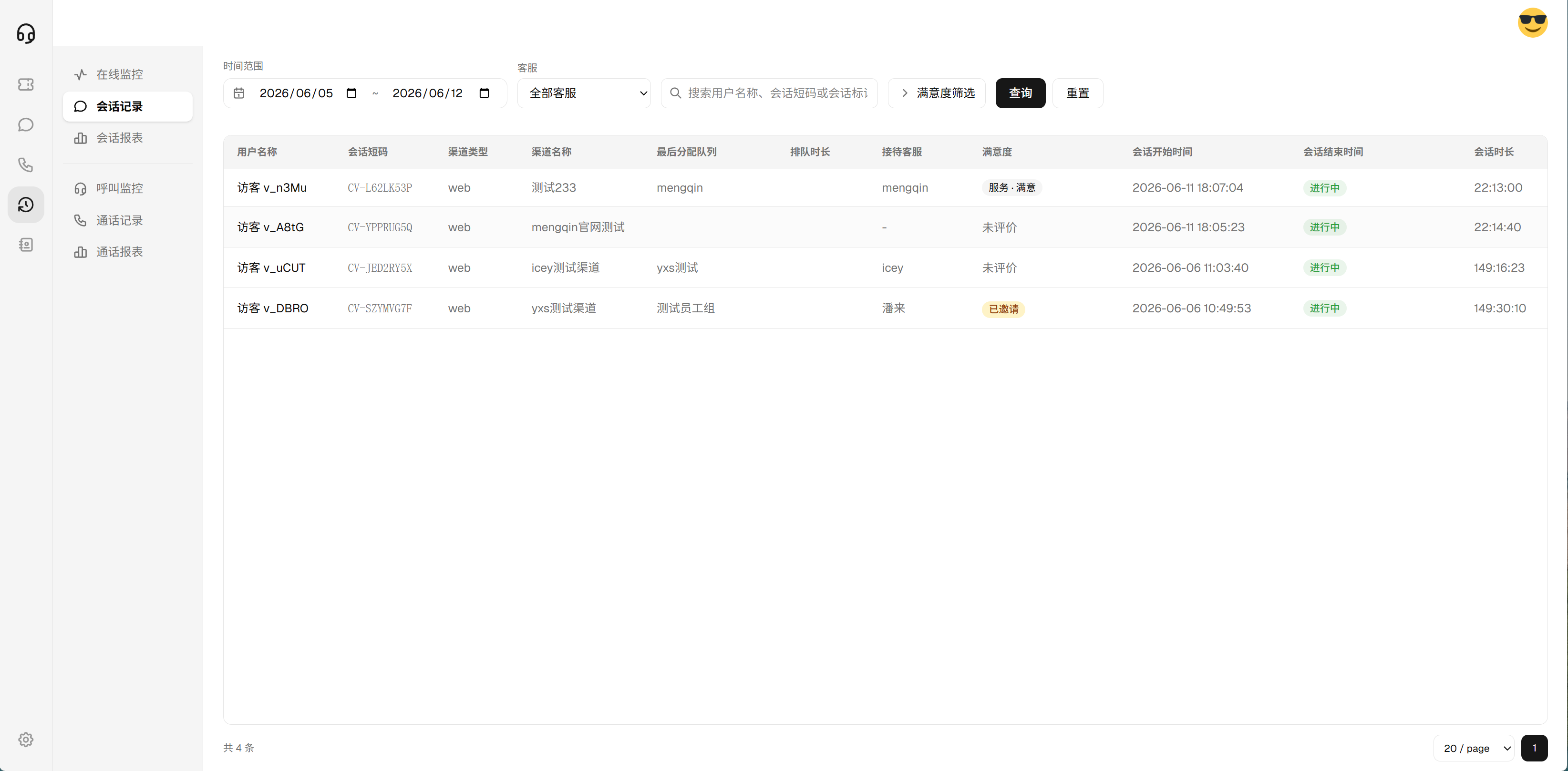Select the history clock icon in left rail
Viewport: 1568px width, 771px height.
[x=26, y=205]
